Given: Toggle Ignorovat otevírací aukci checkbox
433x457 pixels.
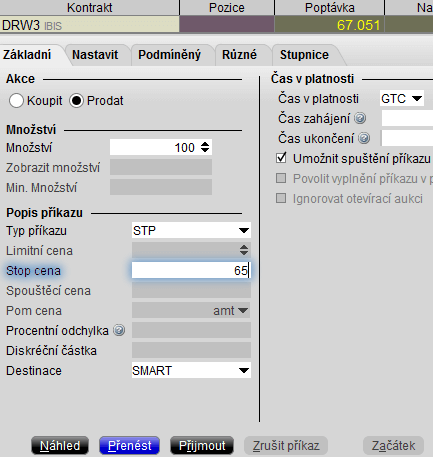Looking at the screenshot, I should coord(281,198).
